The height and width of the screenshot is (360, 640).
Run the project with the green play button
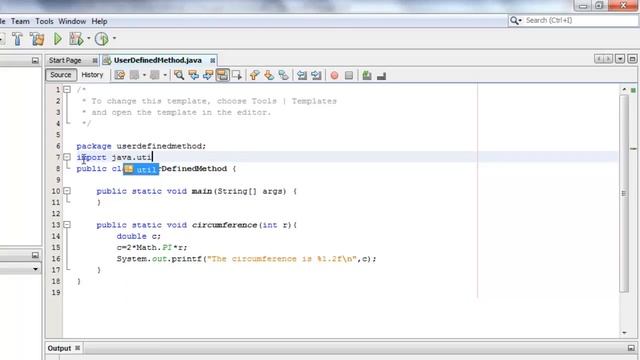(58, 39)
